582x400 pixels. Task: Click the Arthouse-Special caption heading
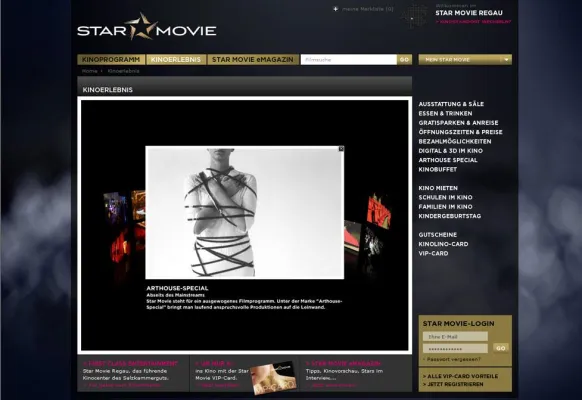click(x=177, y=288)
